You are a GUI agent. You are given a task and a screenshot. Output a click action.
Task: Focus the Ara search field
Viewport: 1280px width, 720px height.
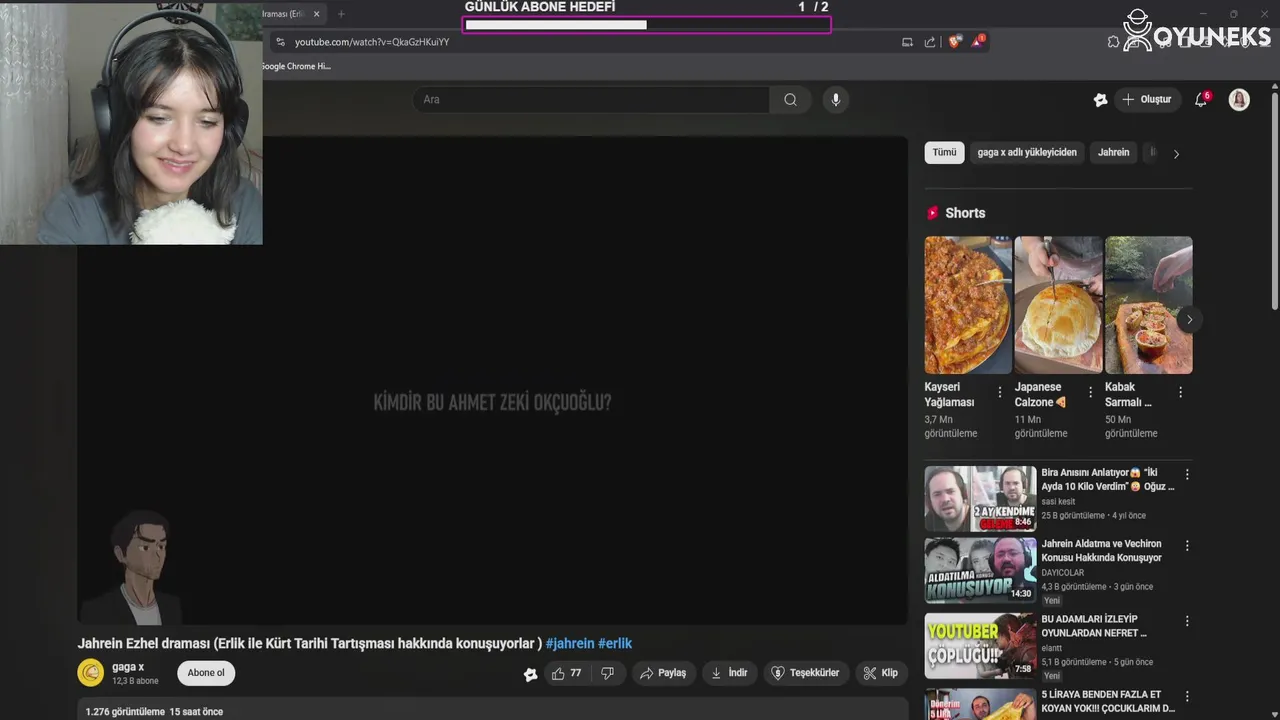(x=591, y=99)
